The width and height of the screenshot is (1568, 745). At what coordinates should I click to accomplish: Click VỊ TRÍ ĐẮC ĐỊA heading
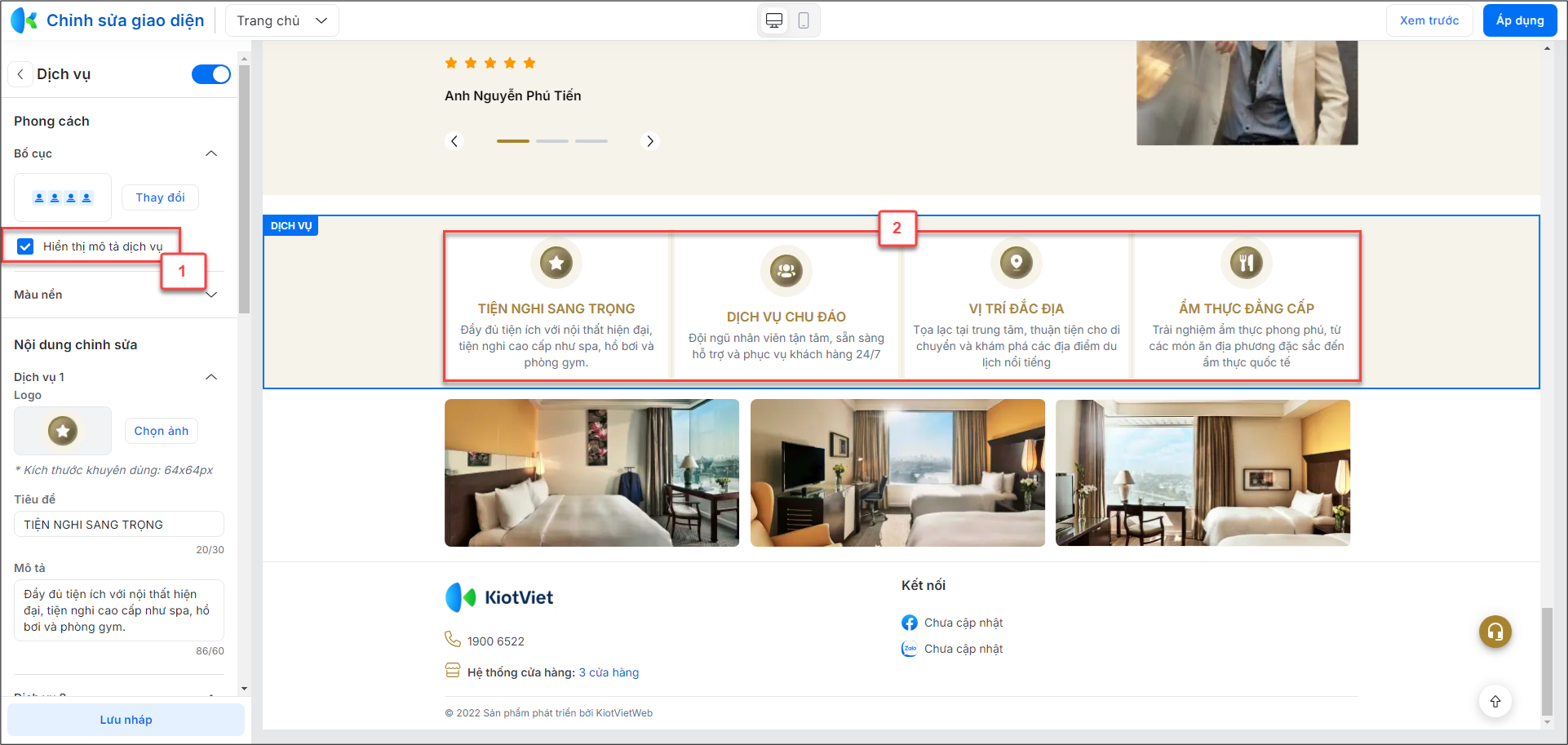point(1017,308)
